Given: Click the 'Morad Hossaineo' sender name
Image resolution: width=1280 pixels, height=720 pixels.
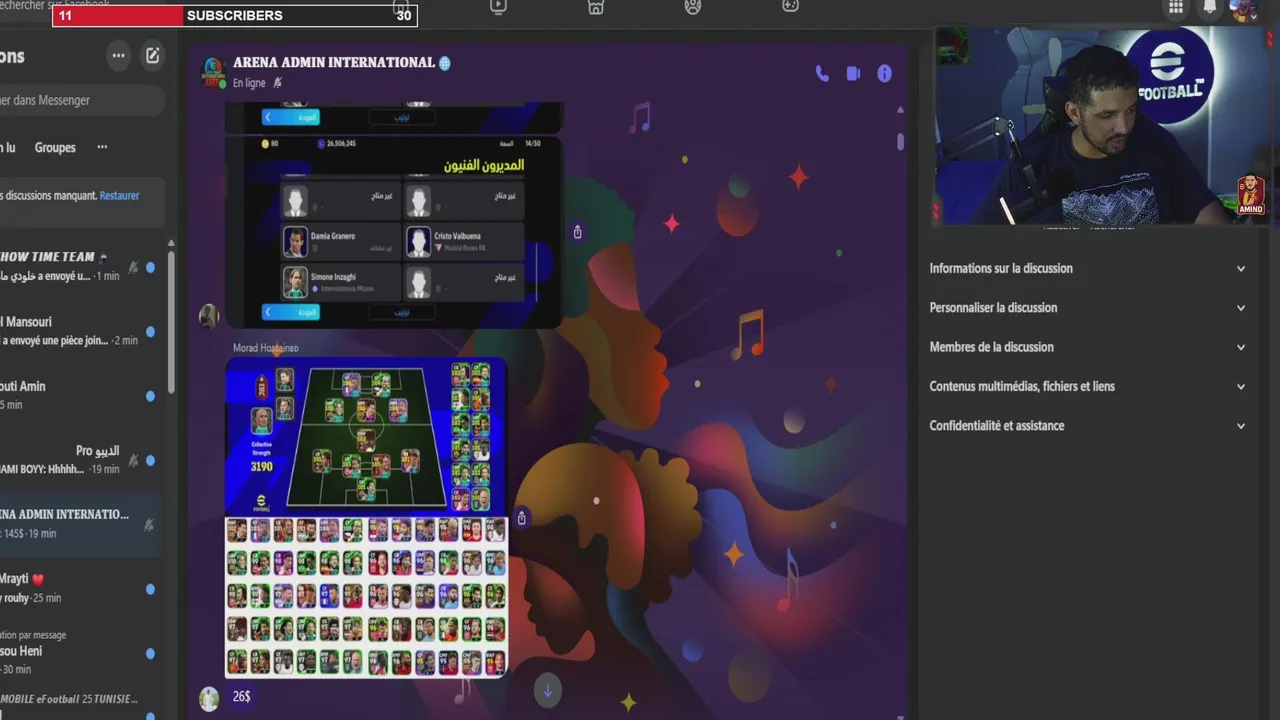Looking at the screenshot, I should pyautogui.click(x=265, y=348).
